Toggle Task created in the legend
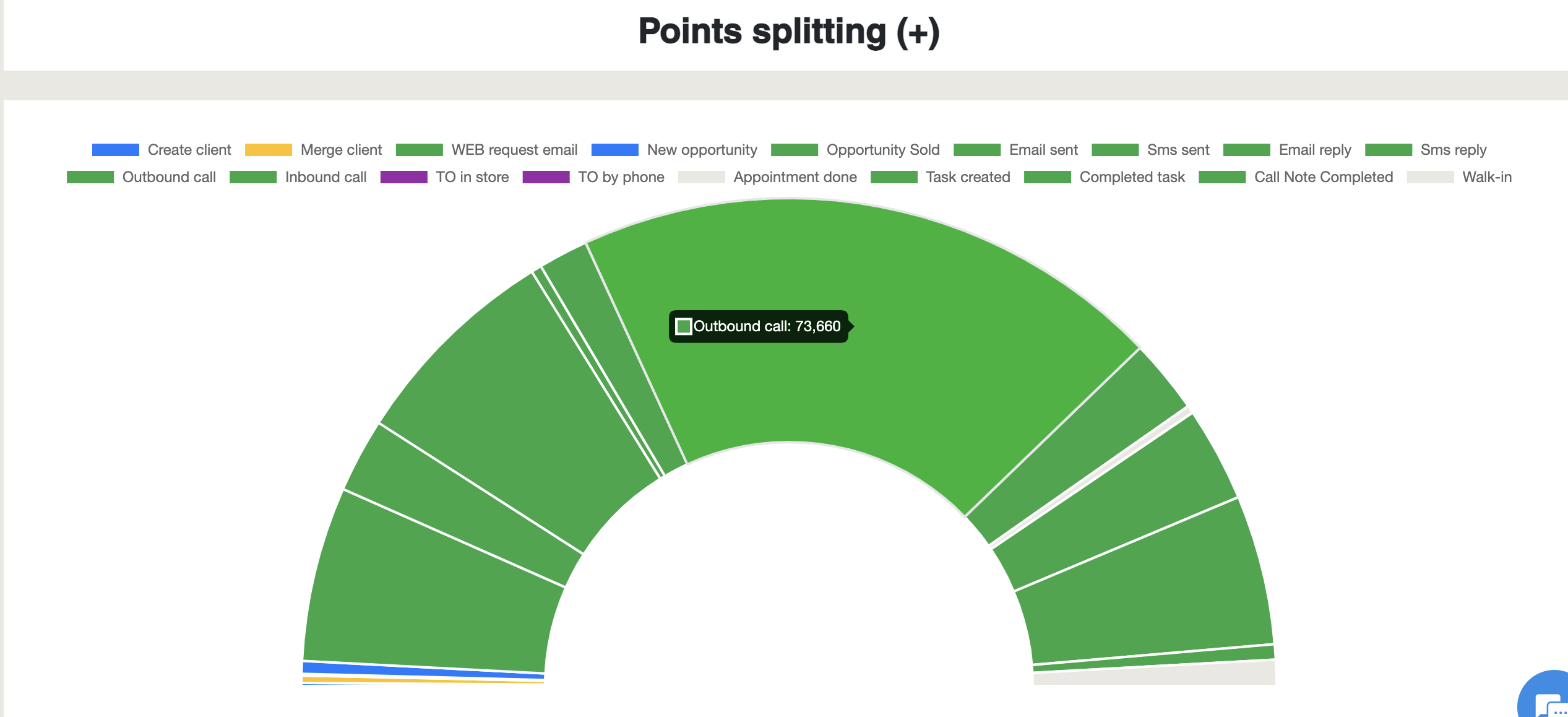Viewport: 1568px width, 717px height. (x=941, y=177)
